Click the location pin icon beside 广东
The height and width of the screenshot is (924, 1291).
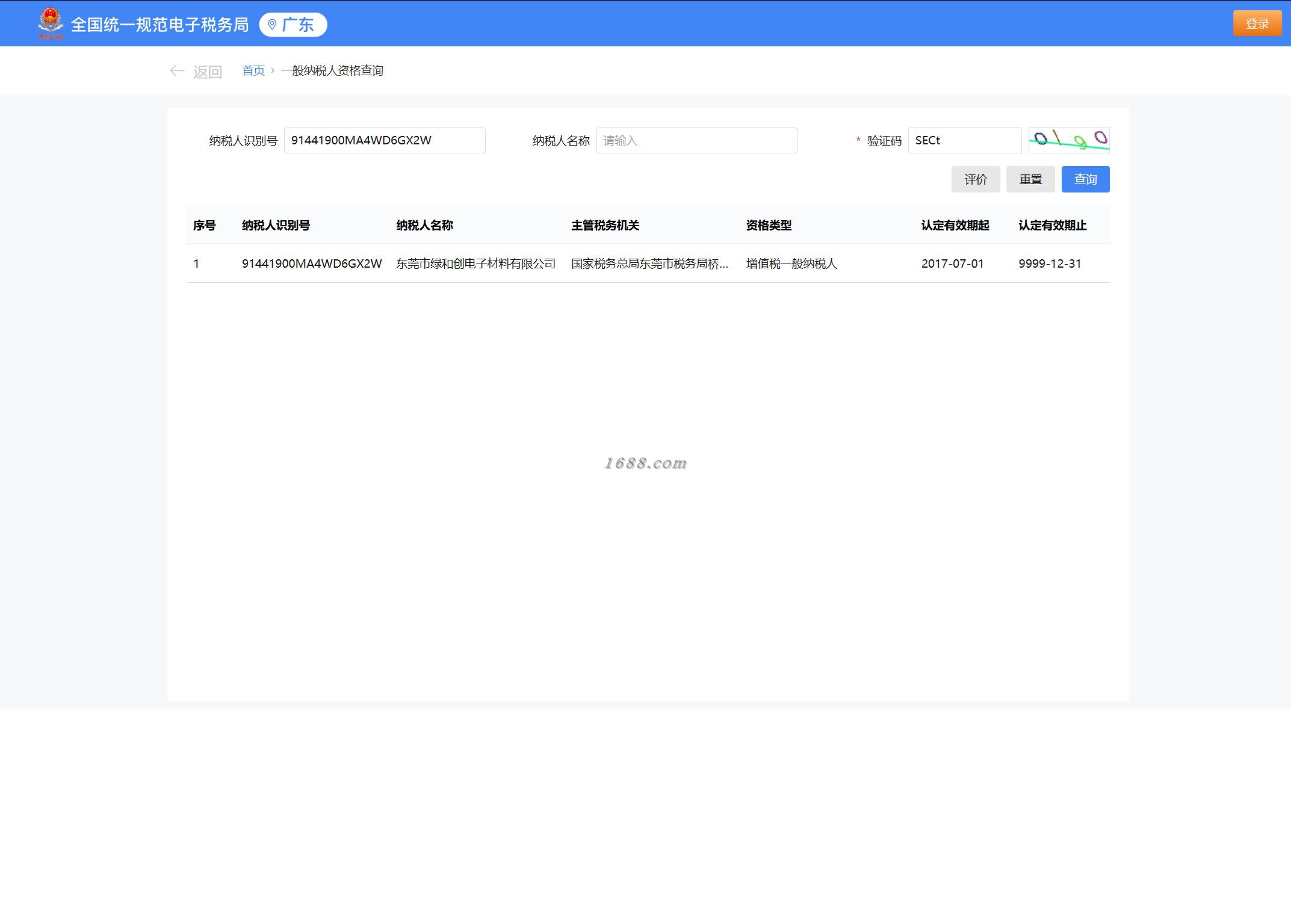[x=272, y=25]
